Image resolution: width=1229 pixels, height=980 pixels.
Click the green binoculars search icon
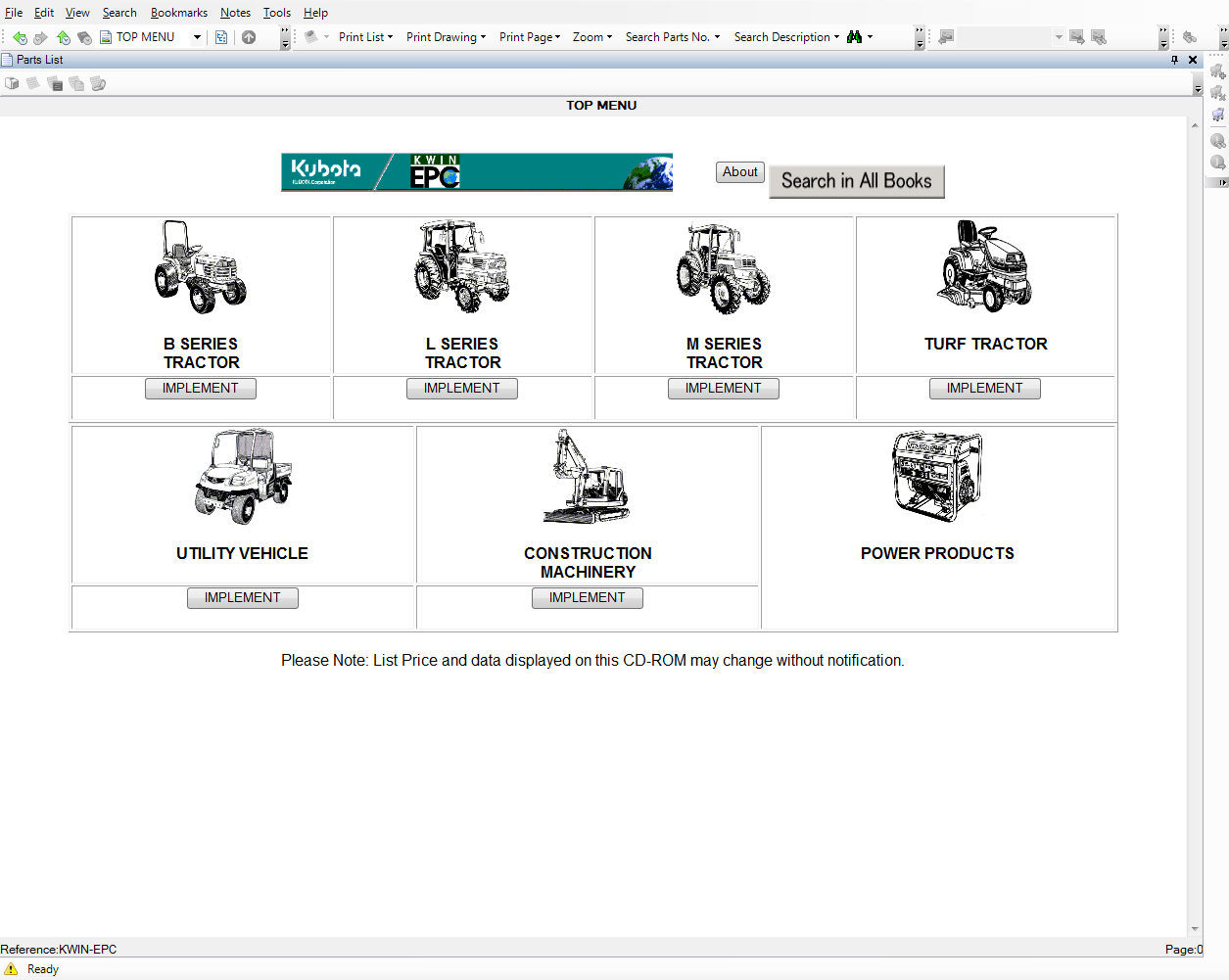coord(855,37)
